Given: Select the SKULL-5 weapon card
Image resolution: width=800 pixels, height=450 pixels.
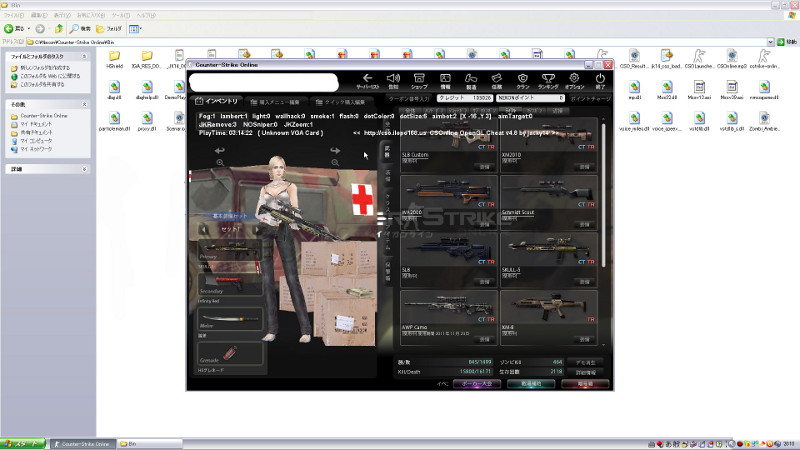Looking at the screenshot, I should [549, 259].
